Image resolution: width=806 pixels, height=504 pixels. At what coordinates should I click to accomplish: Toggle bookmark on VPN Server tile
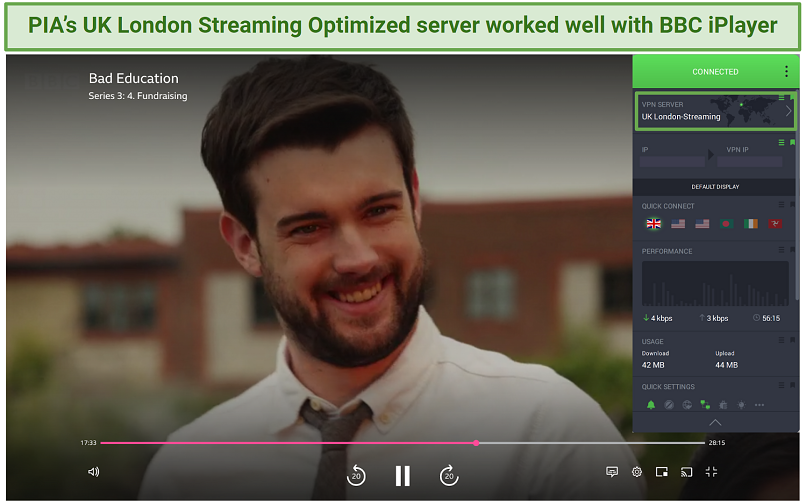pyautogui.click(x=792, y=97)
